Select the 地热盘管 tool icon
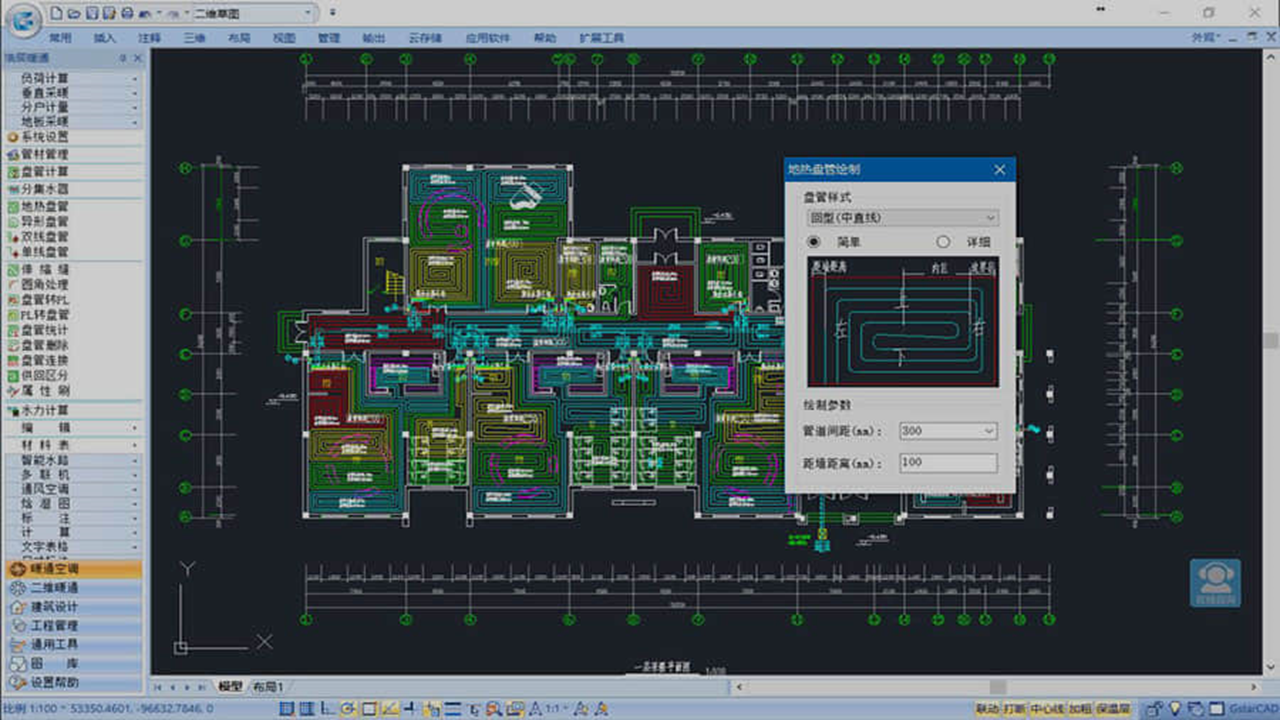The width and height of the screenshot is (1280, 720). tap(14, 207)
